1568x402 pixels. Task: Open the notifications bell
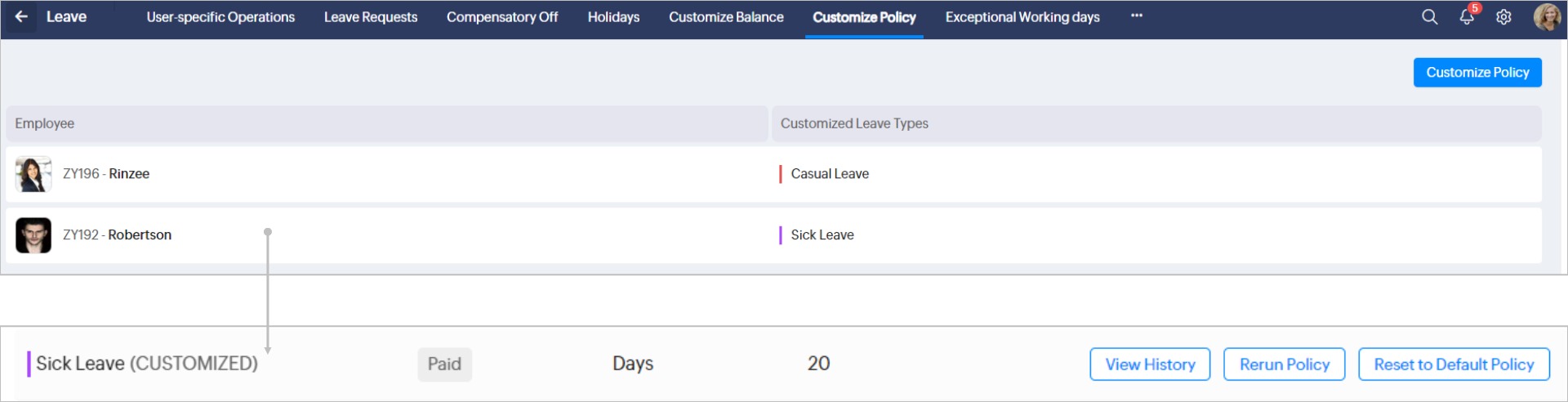click(1467, 17)
